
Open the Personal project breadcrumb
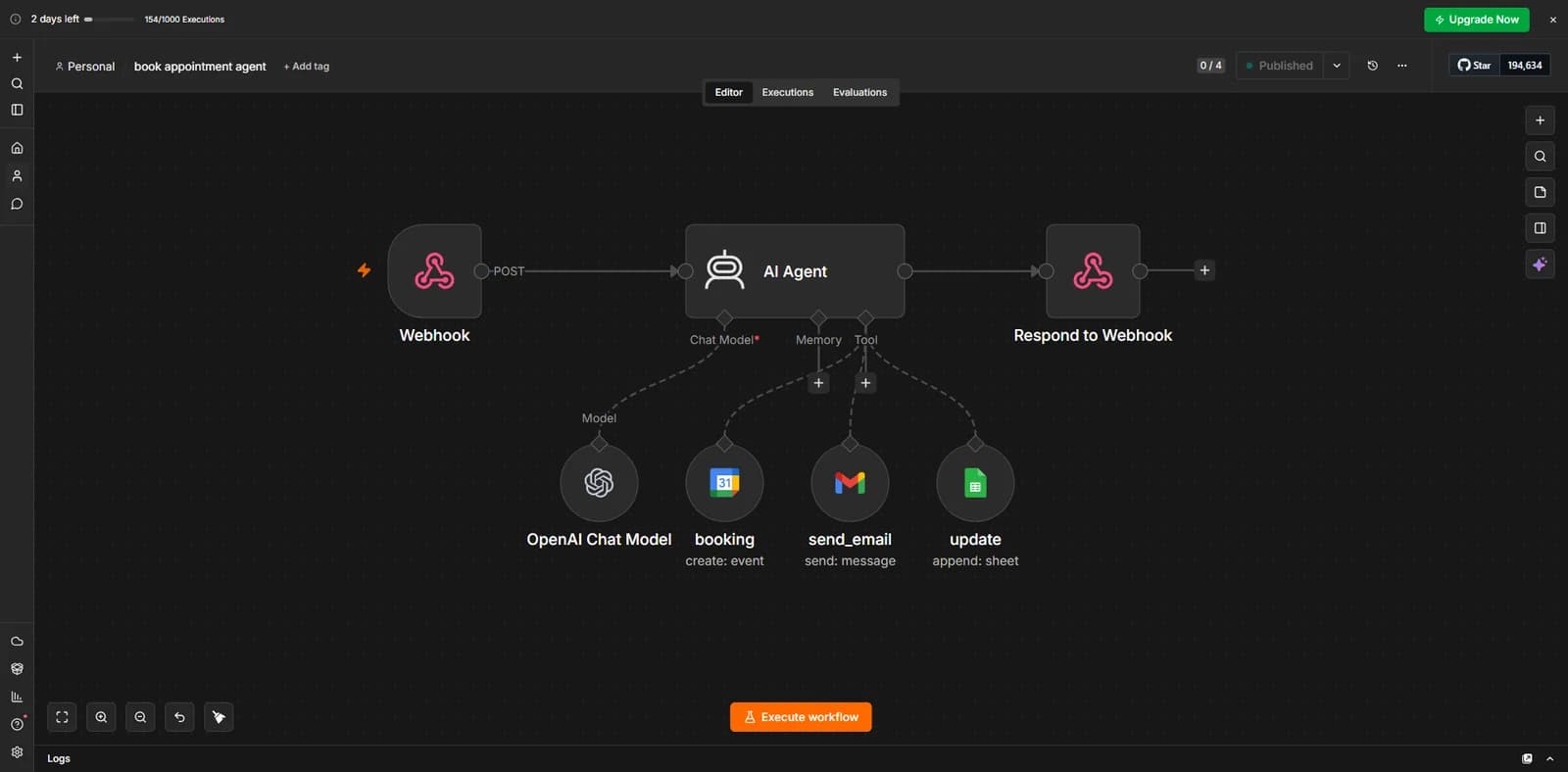click(85, 67)
